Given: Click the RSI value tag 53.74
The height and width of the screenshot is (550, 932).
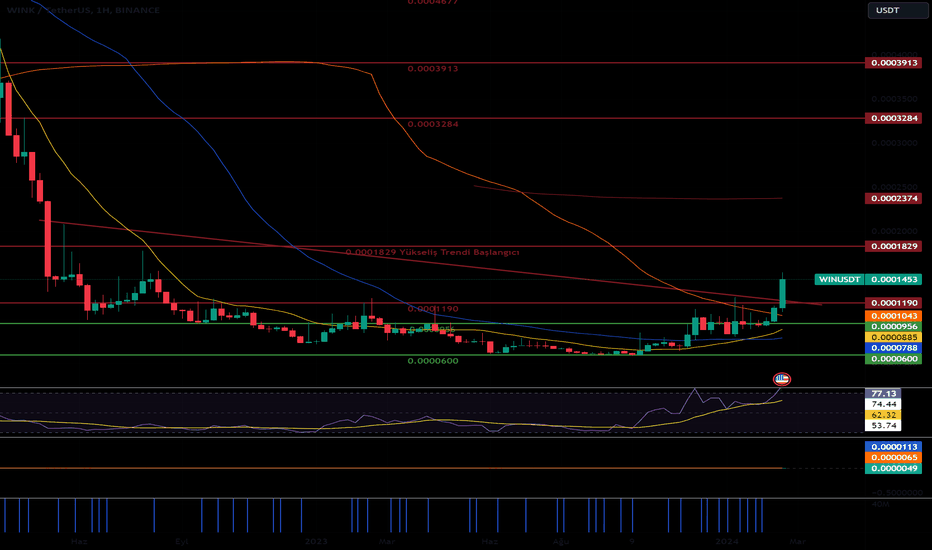Looking at the screenshot, I should (x=883, y=426).
